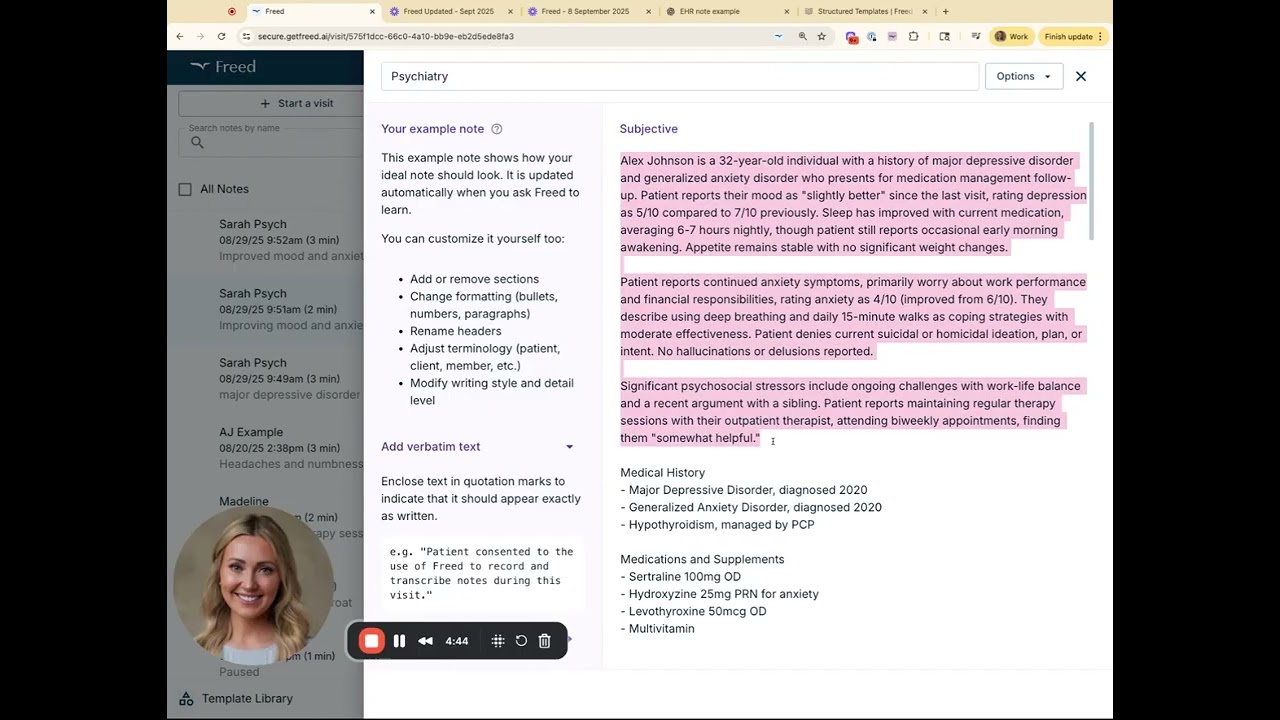Click the Multivitamin line
Screen dimensions: 1280x720
click(657, 629)
